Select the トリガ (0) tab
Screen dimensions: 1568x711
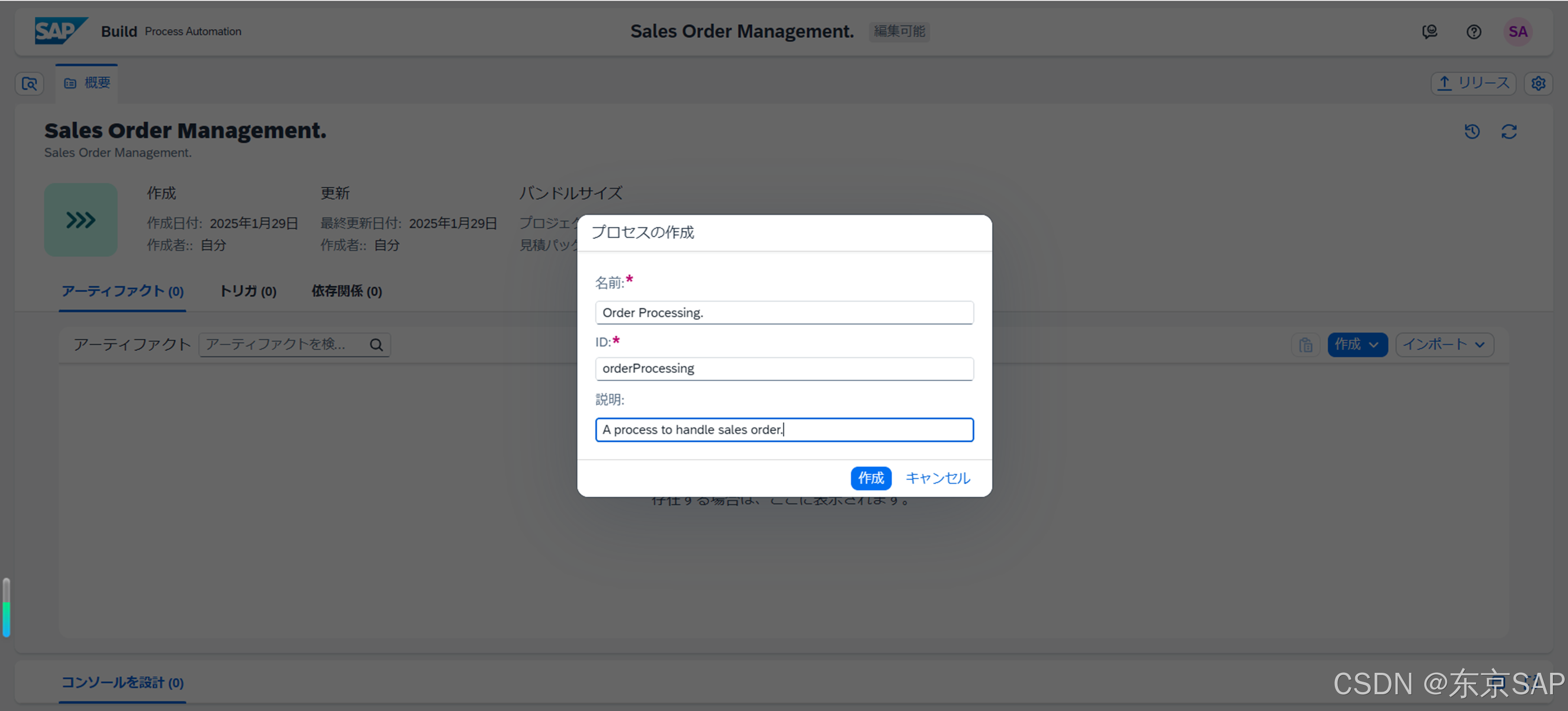coord(248,292)
